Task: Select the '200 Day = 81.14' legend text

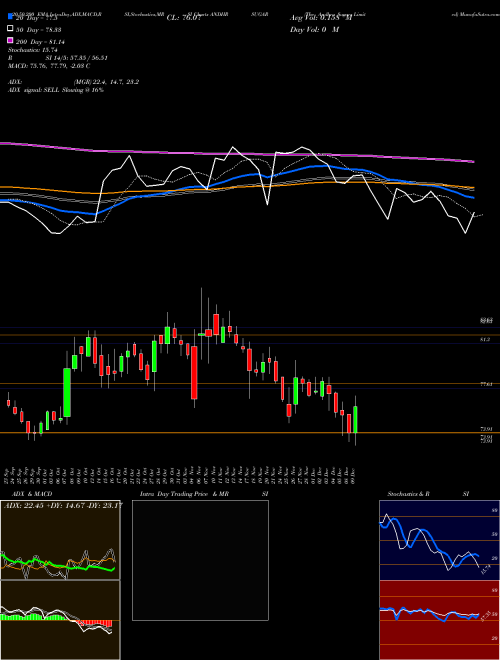Action: tap(40, 42)
